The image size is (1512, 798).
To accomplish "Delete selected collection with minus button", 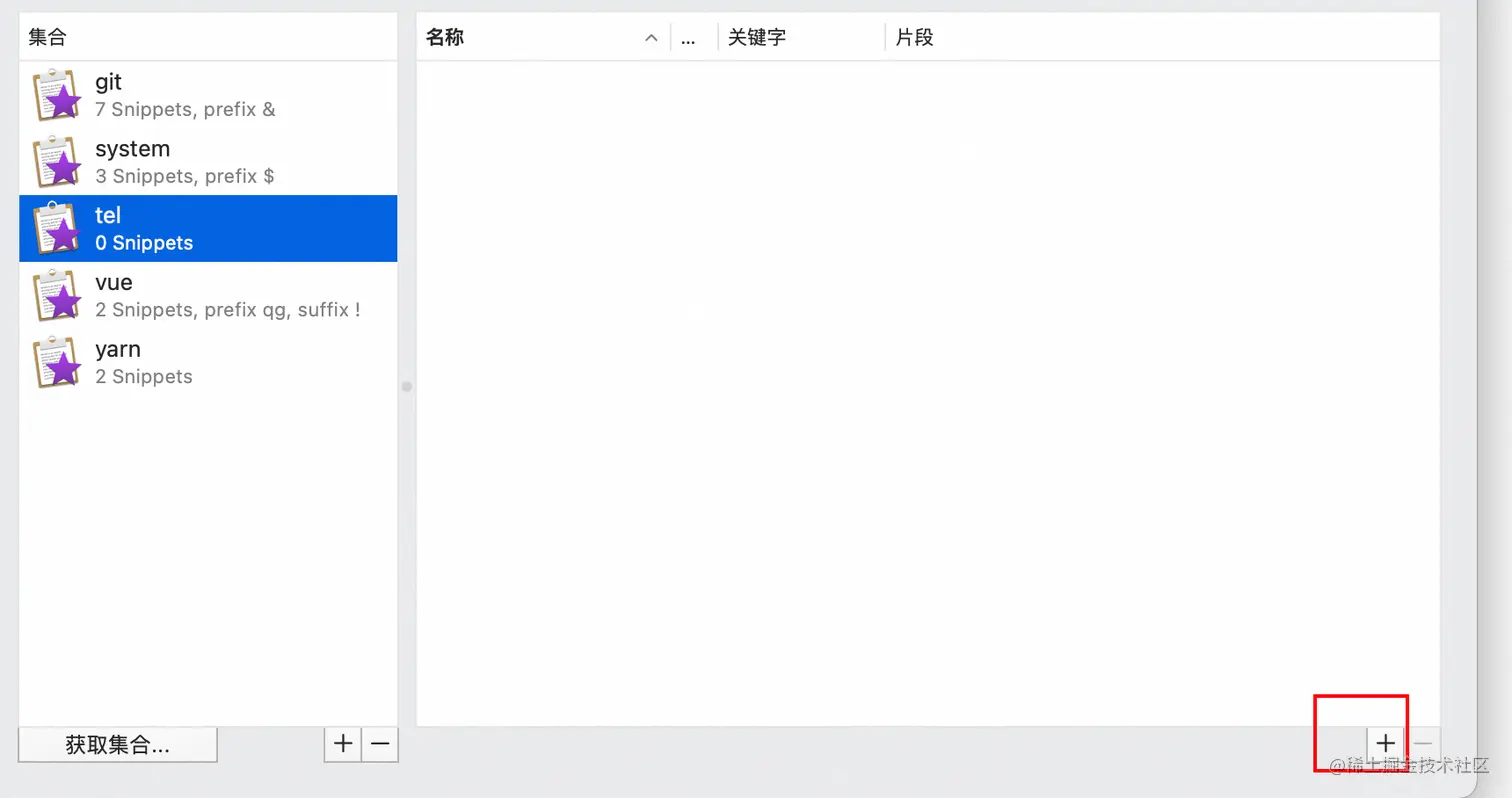I will click(x=380, y=744).
